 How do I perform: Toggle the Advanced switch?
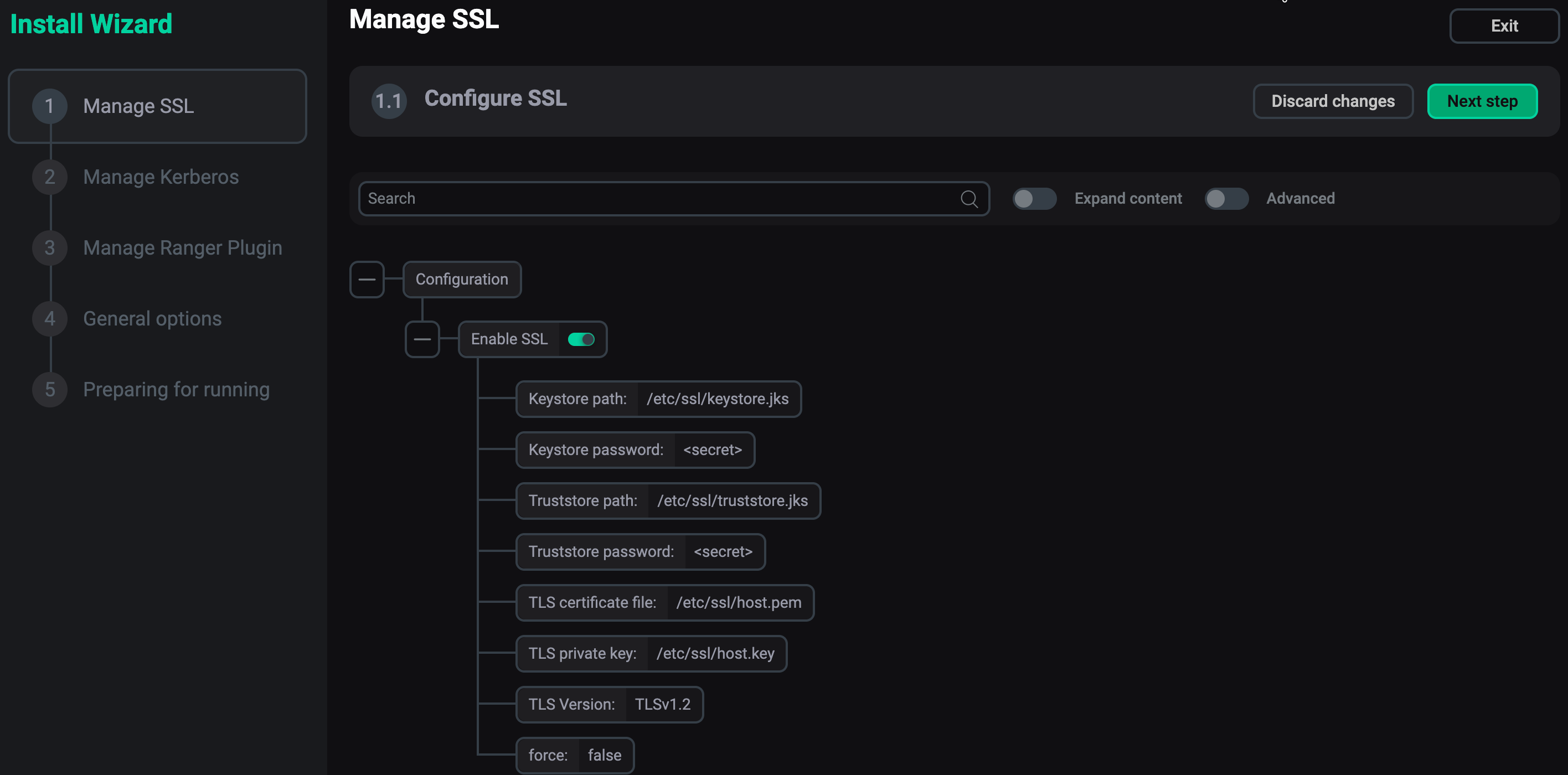pos(1226,199)
